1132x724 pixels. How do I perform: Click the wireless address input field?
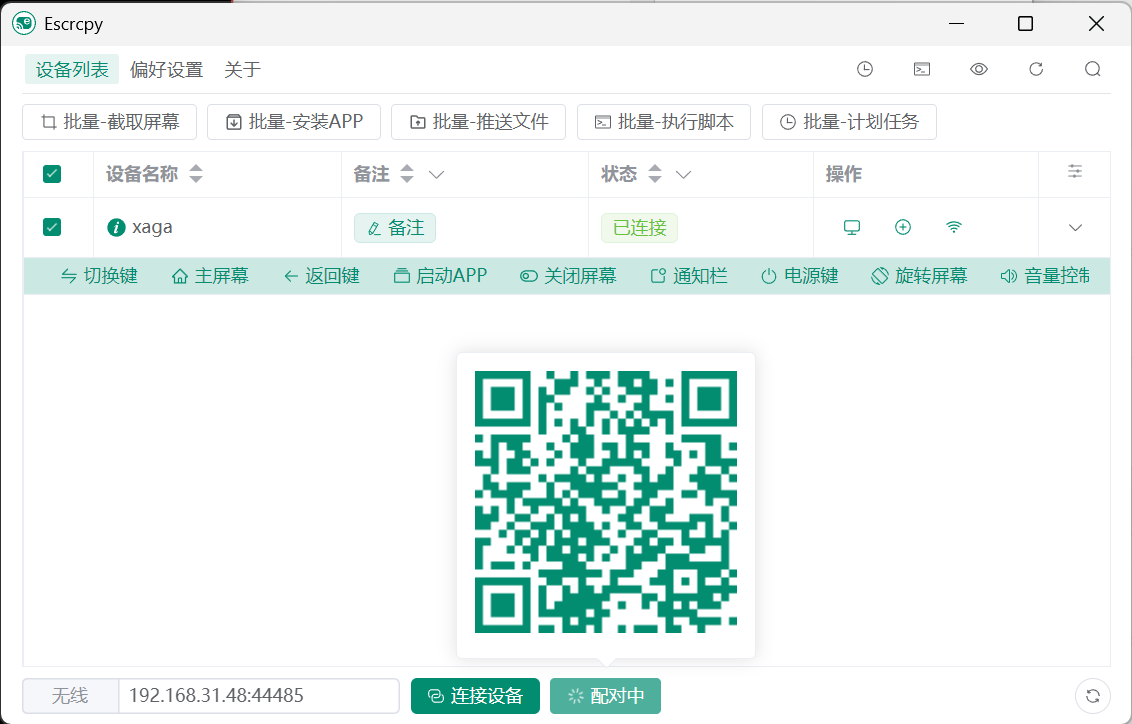coord(258,696)
